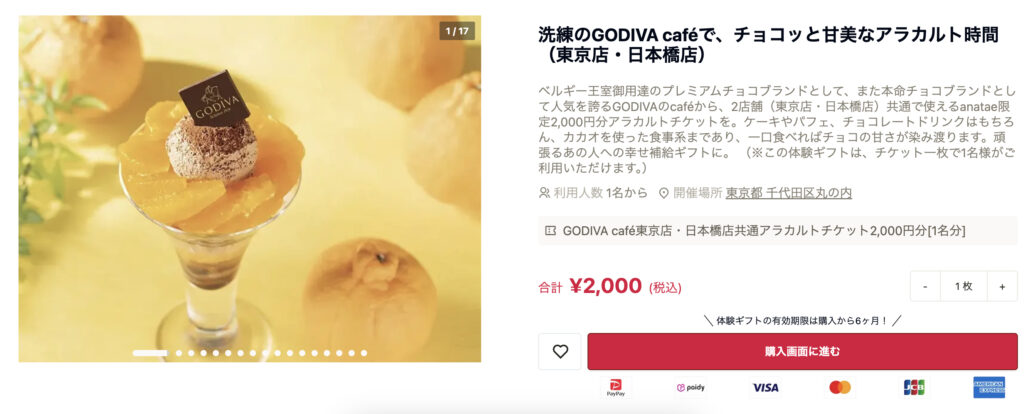Viewport: 1024px width, 414px height.
Task: Click the VISA card logo
Action: tap(765, 388)
